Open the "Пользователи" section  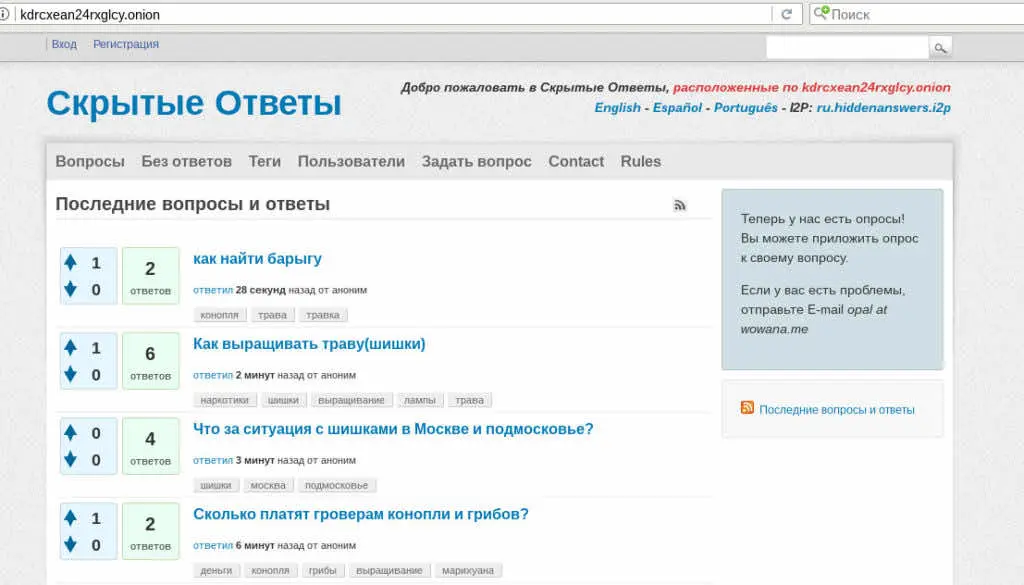tap(351, 161)
